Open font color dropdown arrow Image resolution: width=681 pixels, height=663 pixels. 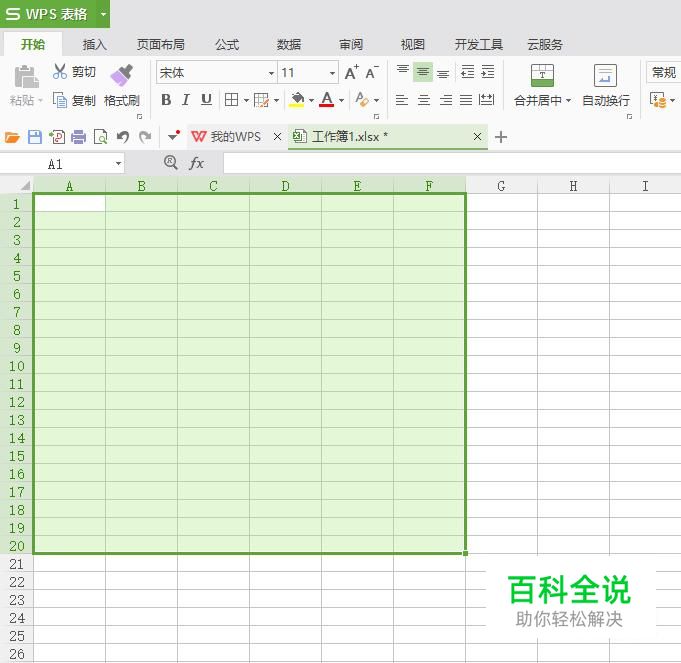pyautogui.click(x=341, y=100)
